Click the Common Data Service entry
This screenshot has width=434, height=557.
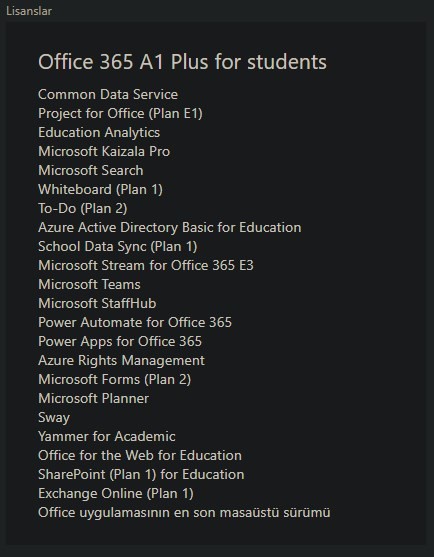tap(108, 94)
